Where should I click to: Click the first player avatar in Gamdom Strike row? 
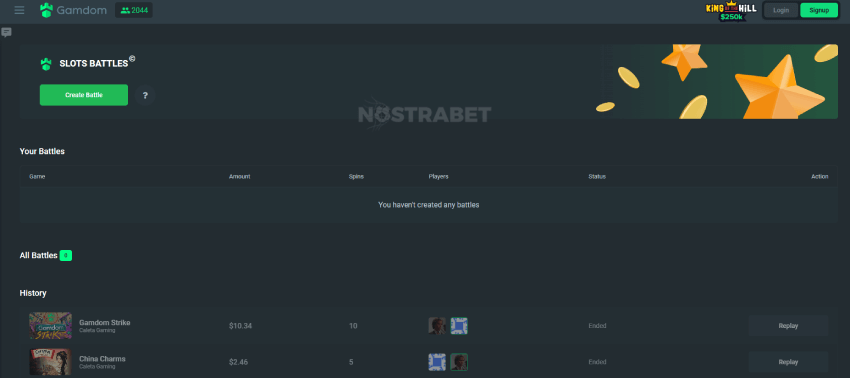(437, 326)
